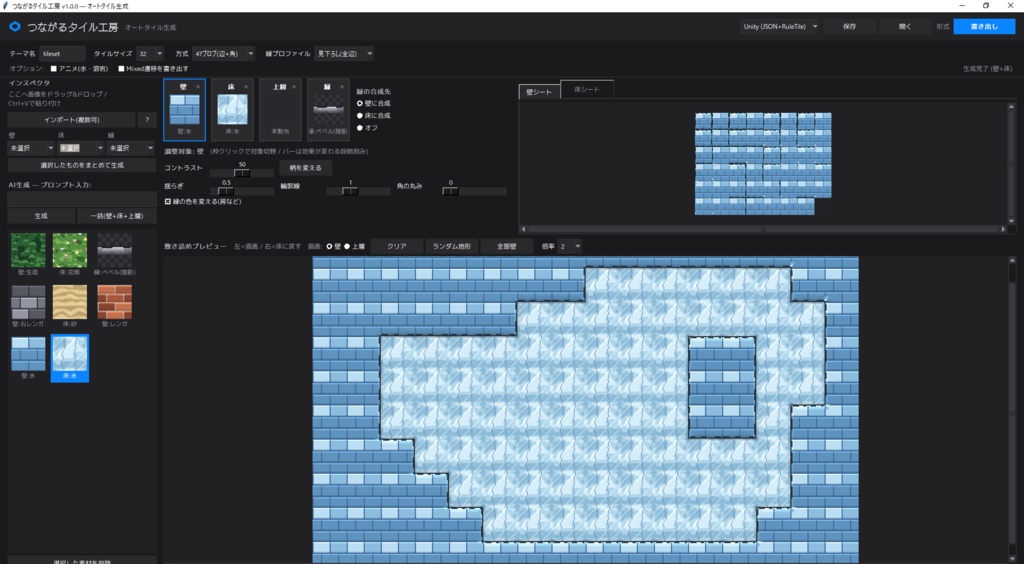Expand the 方式 47ブロブ dropdown
This screenshot has width=1024, height=564.
223,54
